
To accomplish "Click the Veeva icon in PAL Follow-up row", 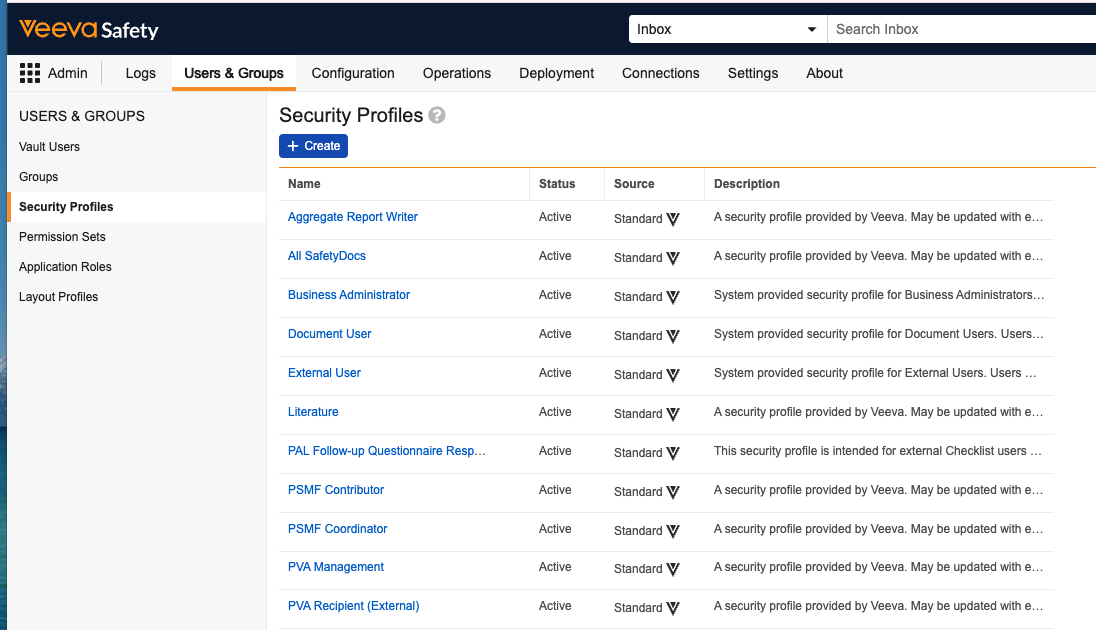I will (673, 453).
